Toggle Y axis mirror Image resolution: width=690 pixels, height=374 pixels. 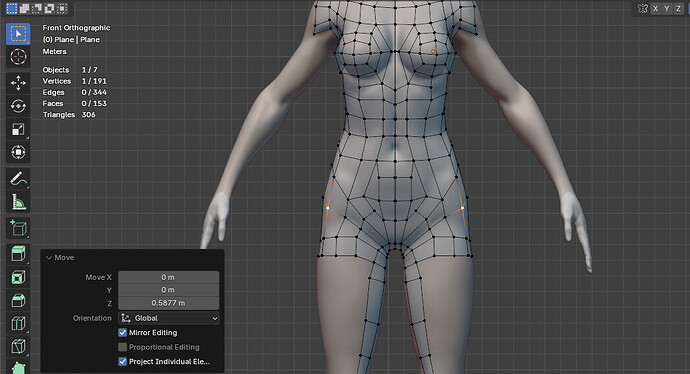point(667,8)
